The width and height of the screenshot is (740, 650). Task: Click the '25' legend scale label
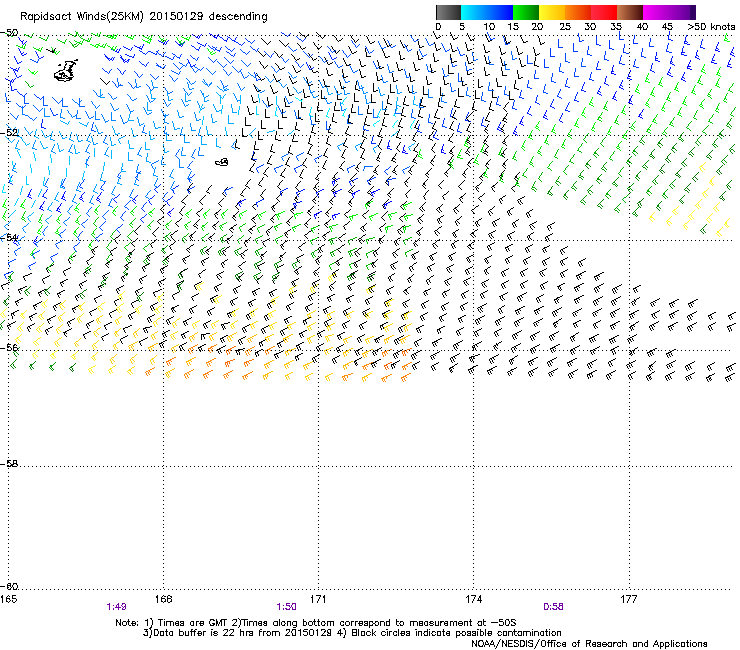point(565,27)
